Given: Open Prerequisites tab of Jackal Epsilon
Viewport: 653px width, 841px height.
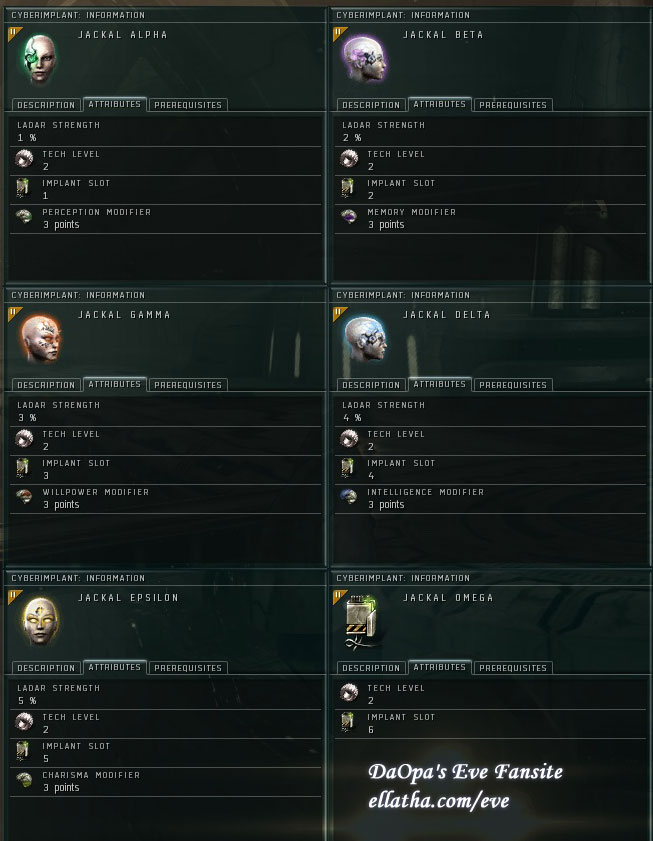Looking at the screenshot, I should point(188,668).
